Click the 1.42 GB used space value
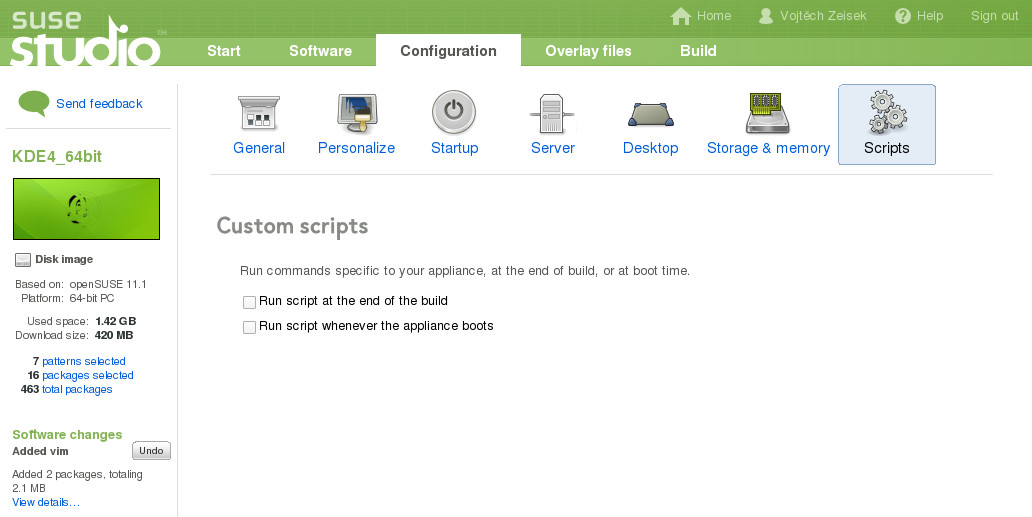1032x517 pixels. 116,321
